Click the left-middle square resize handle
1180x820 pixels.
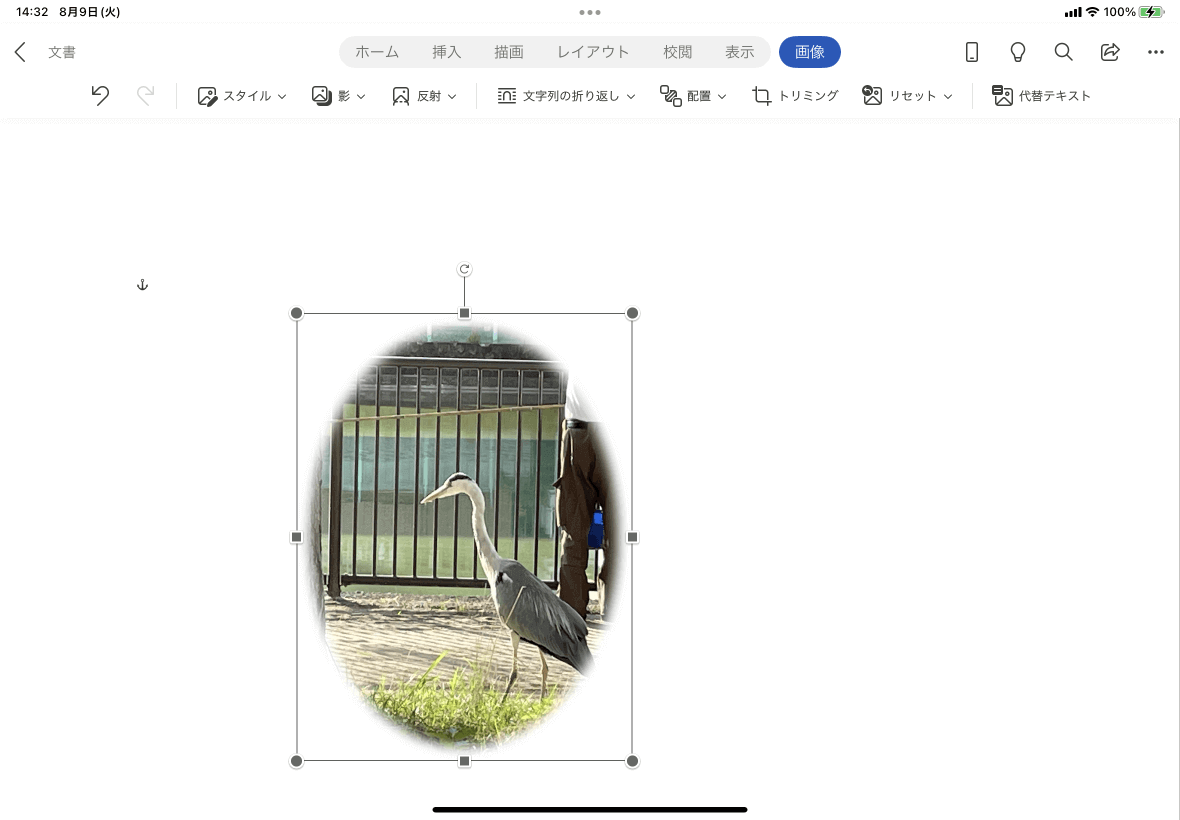pyautogui.click(x=297, y=537)
